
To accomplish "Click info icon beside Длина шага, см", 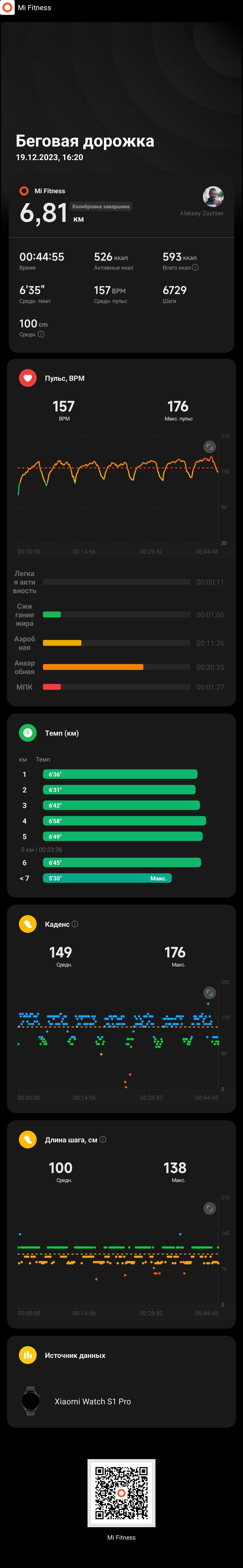I will tap(103, 1139).
